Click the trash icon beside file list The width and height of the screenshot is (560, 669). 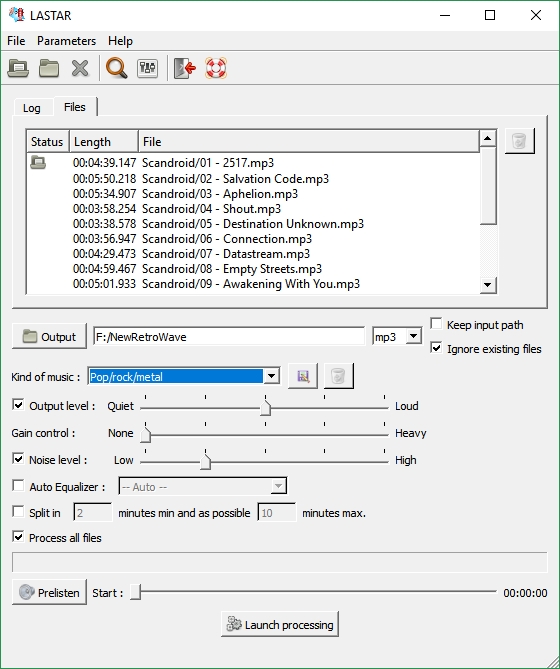(519, 141)
